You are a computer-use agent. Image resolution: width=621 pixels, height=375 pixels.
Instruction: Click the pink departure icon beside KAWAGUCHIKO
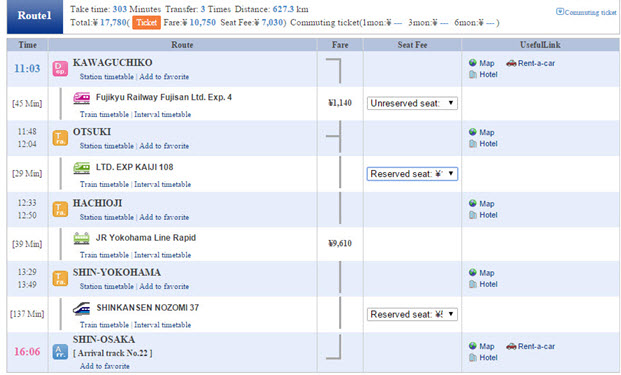(60, 69)
